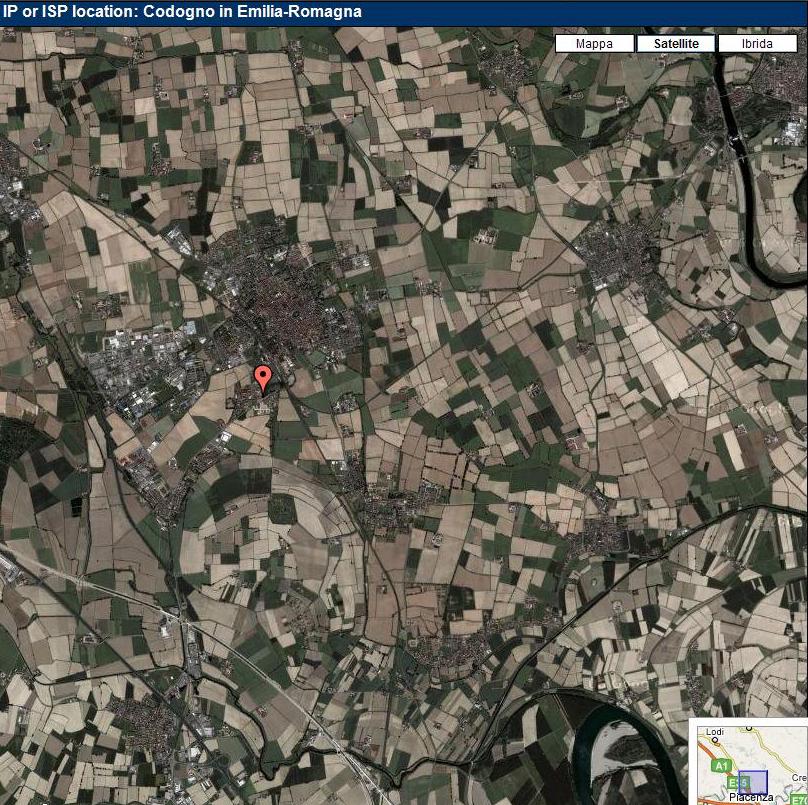
Task: Select the Satellite map view
Action: click(675, 44)
